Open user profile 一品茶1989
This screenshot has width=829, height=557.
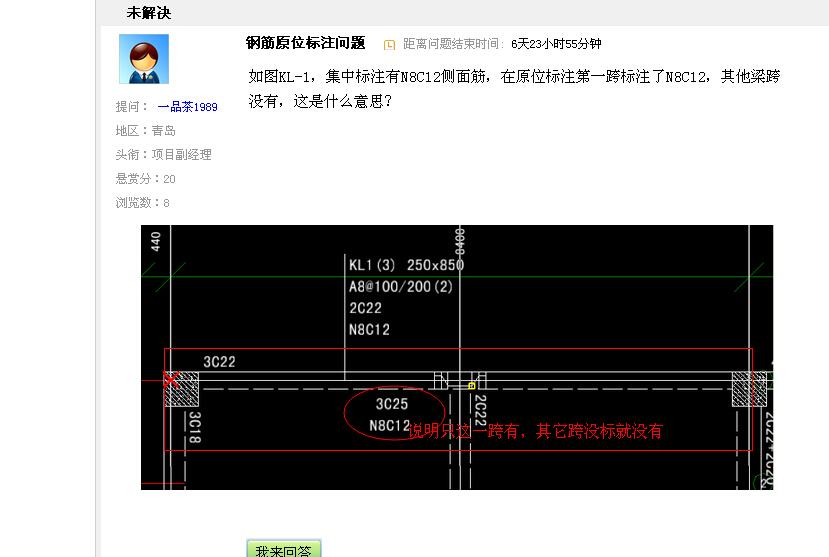tap(187, 107)
